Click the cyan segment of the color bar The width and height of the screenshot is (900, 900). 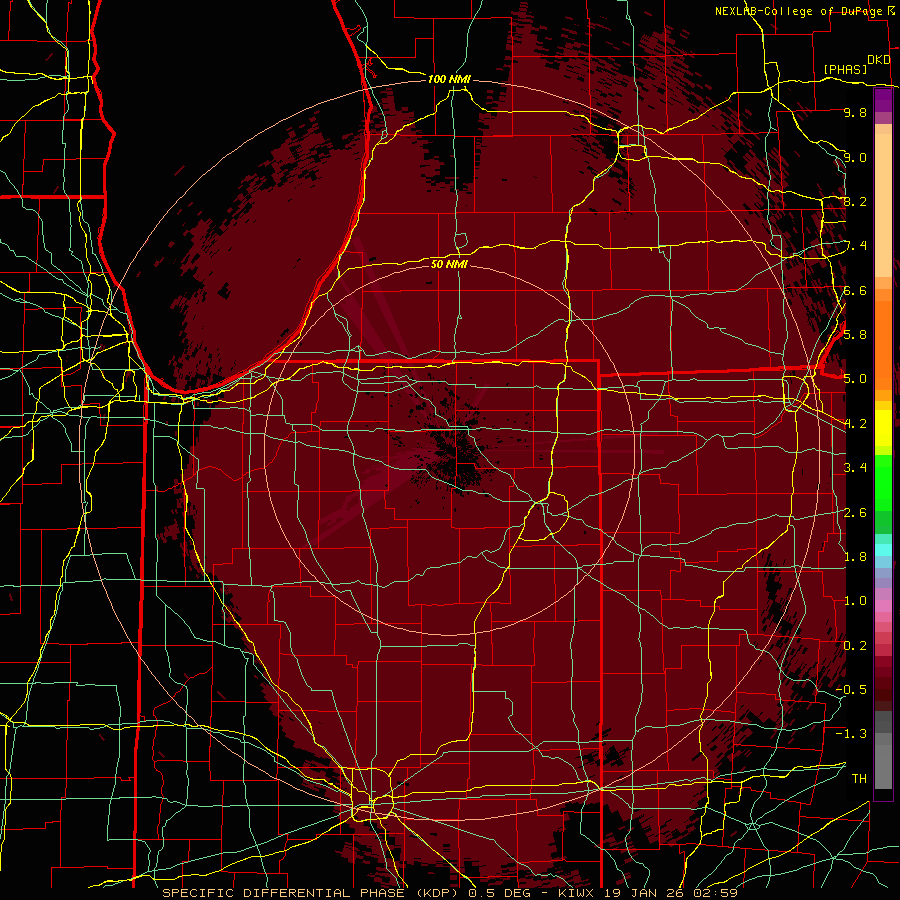(883, 550)
